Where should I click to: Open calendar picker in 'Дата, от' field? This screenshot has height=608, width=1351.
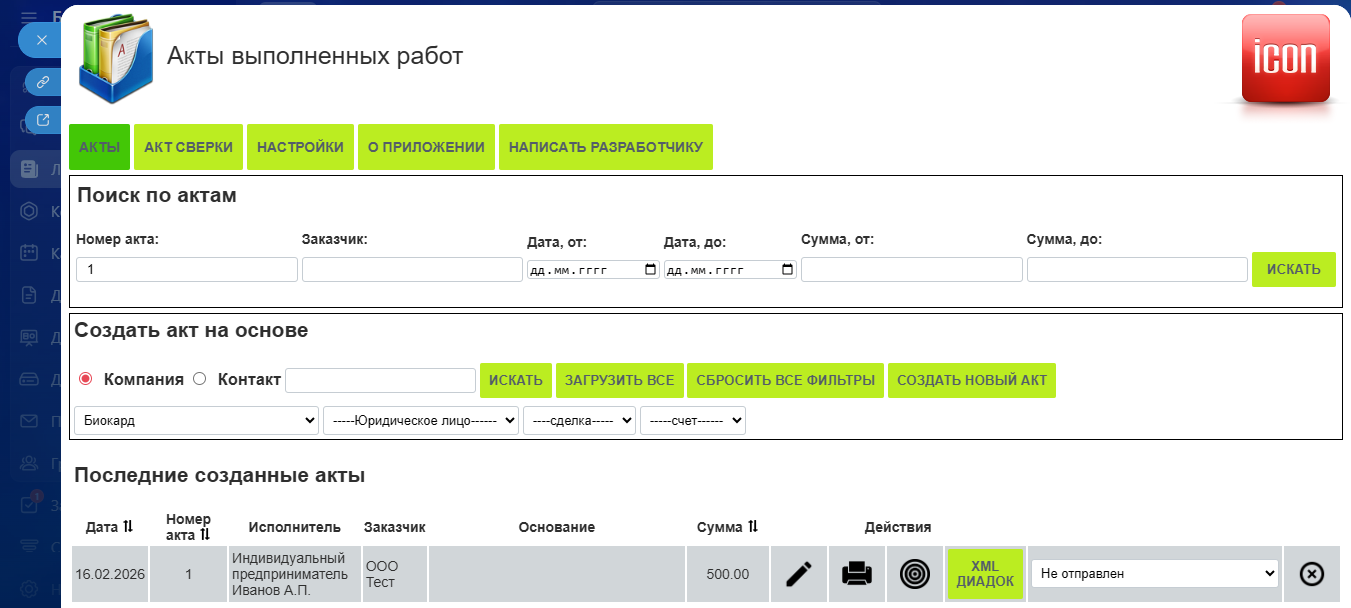click(x=650, y=270)
